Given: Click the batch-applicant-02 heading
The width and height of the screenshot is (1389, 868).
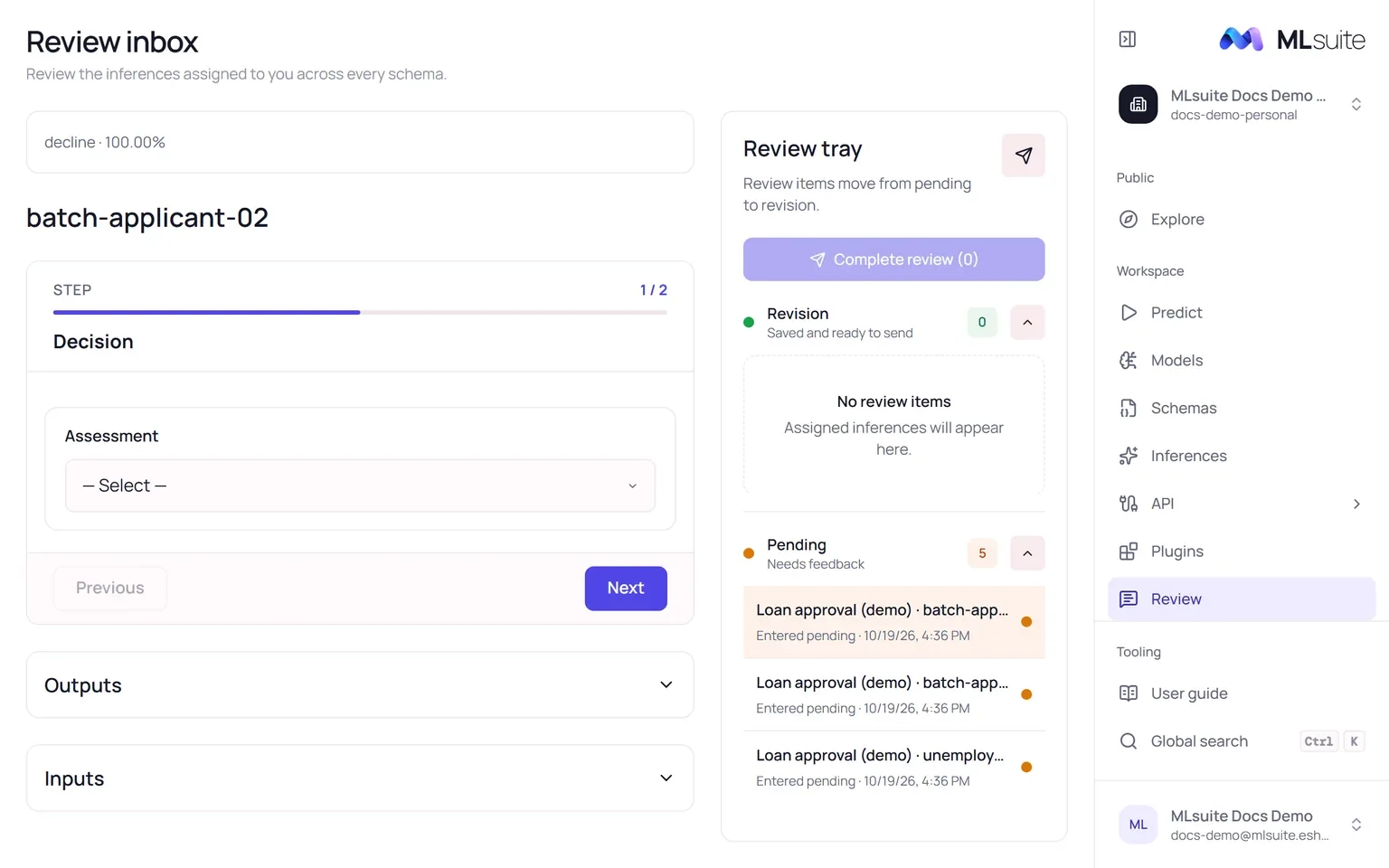Looking at the screenshot, I should [147, 218].
